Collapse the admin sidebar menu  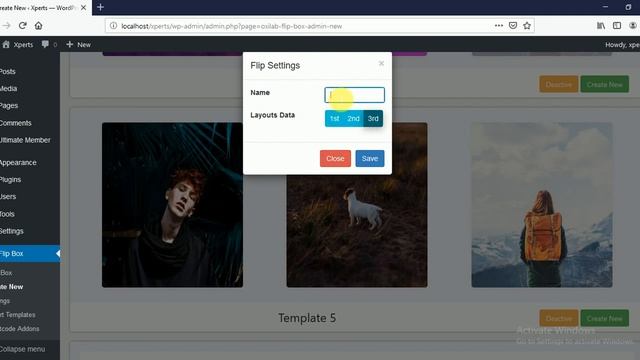22,349
